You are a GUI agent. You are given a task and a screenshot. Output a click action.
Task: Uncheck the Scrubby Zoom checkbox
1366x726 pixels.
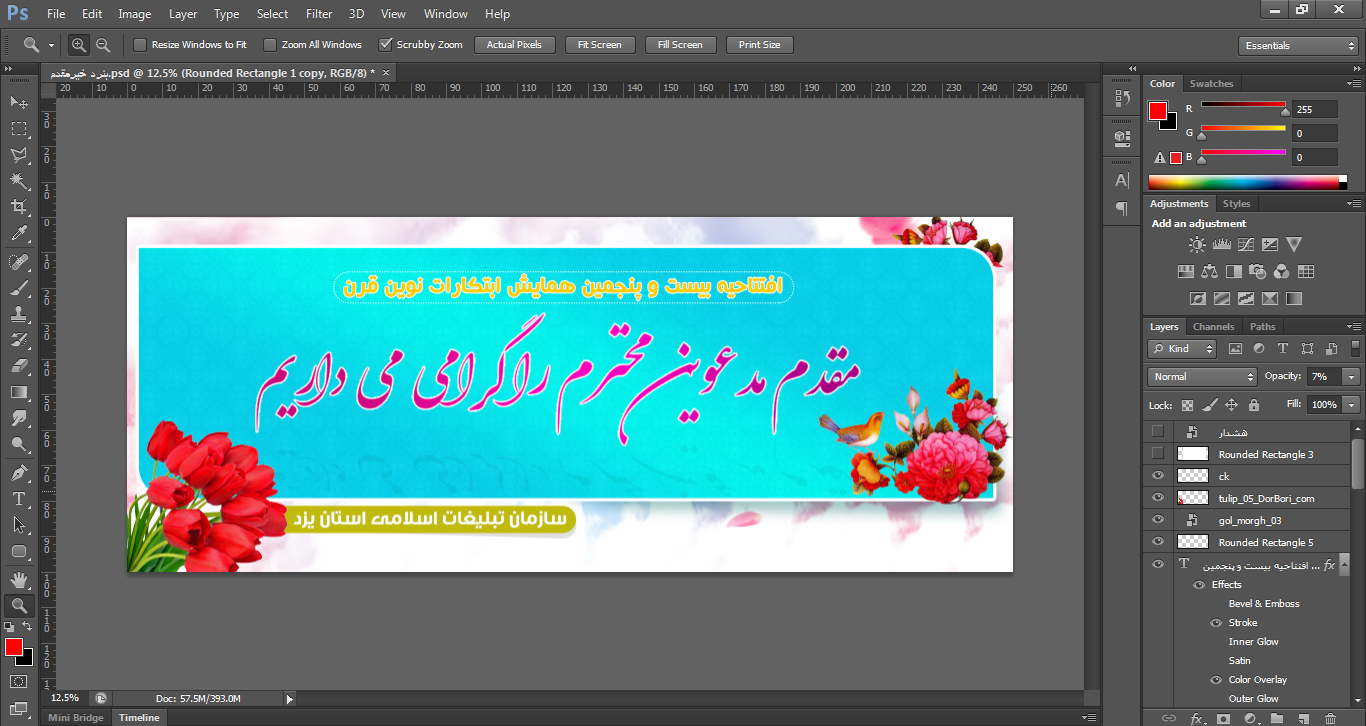tap(385, 45)
